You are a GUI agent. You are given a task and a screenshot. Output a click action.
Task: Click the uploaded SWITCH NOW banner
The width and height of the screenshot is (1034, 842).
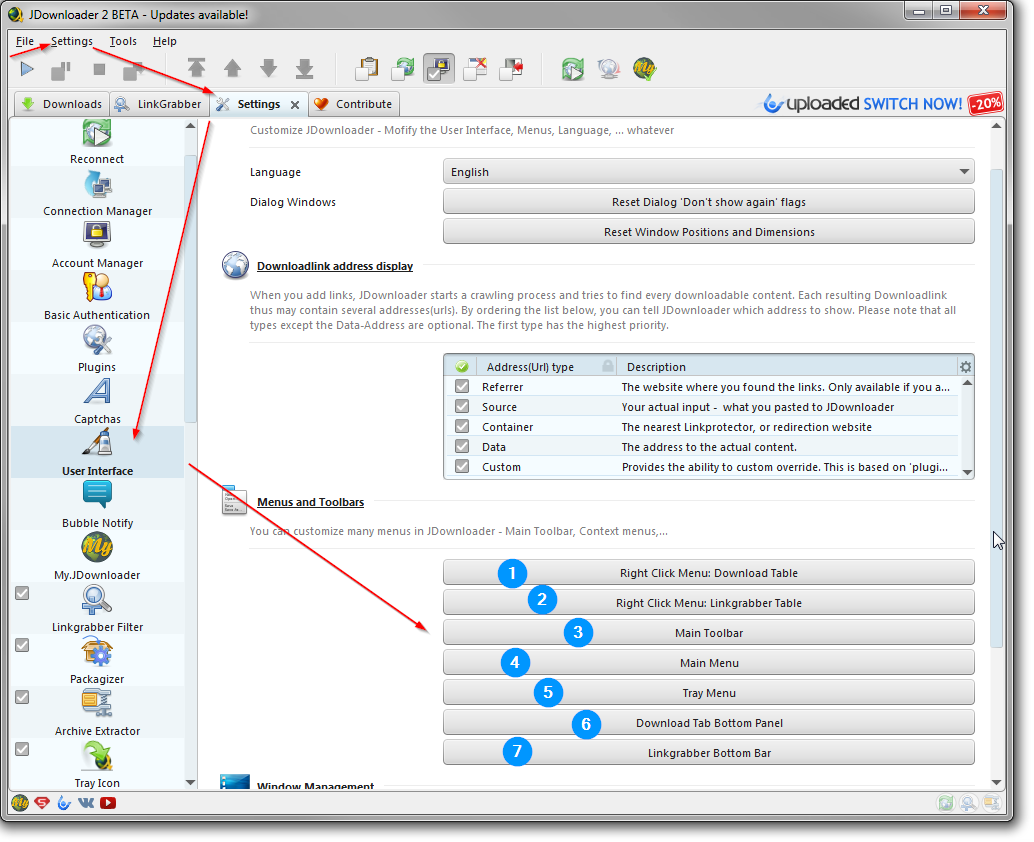point(883,104)
